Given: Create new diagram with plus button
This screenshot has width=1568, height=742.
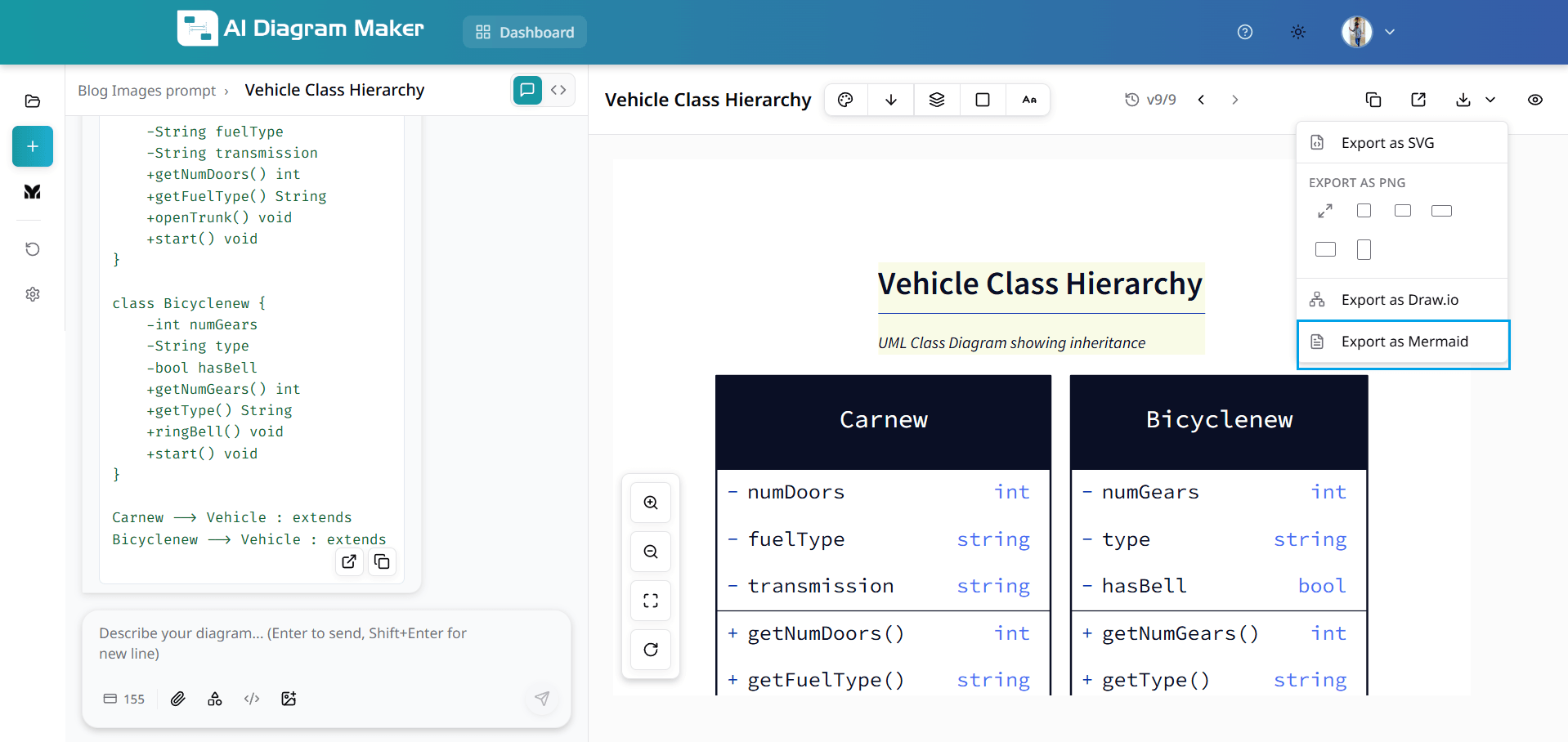Looking at the screenshot, I should 33,146.
